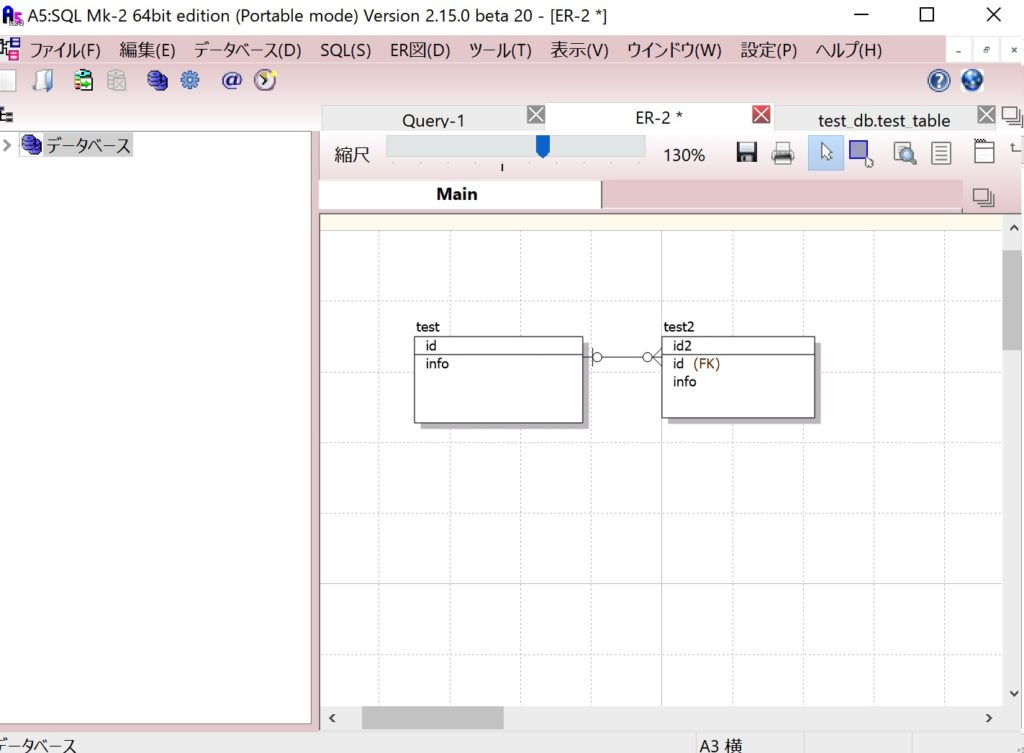This screenshot has height=753, width=1024.
Task: Open the zoom preview icon on the ER toolbar
Action: pyautogui.click(x=903, y=153)
